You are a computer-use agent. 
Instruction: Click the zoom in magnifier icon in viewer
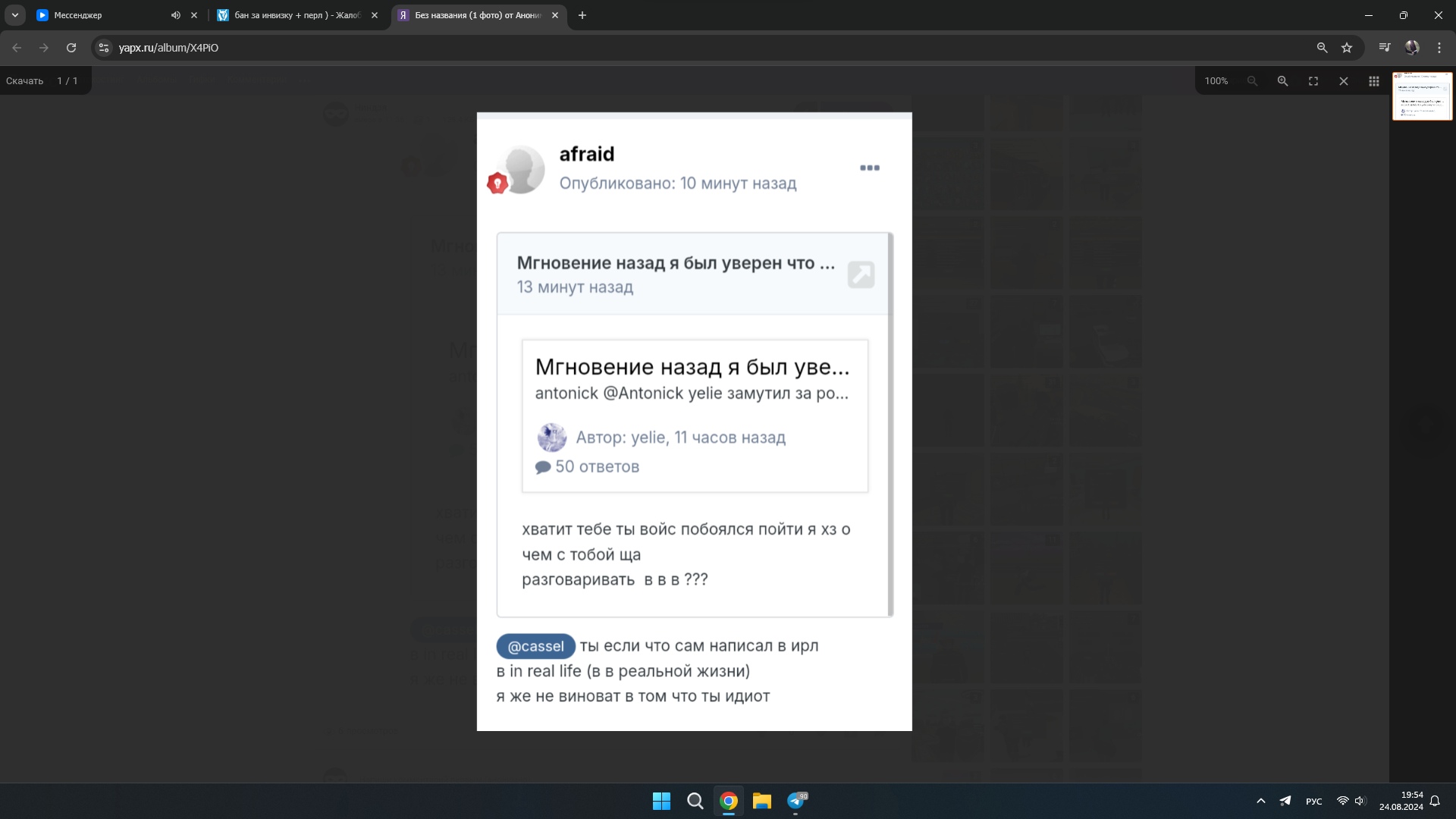pos(1282,81)
